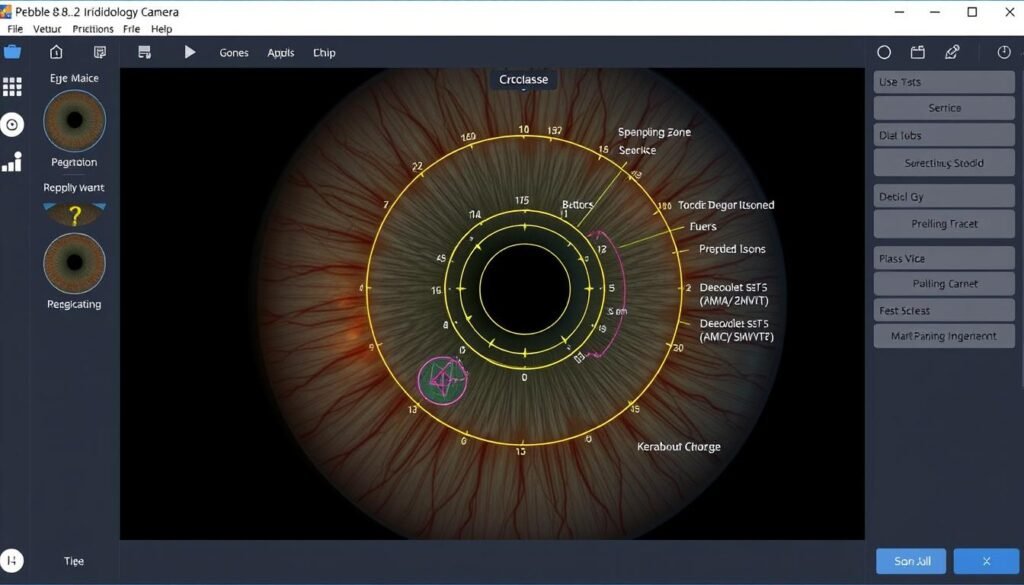Click the Crcclasse label above the iris

tap(524, 80)
